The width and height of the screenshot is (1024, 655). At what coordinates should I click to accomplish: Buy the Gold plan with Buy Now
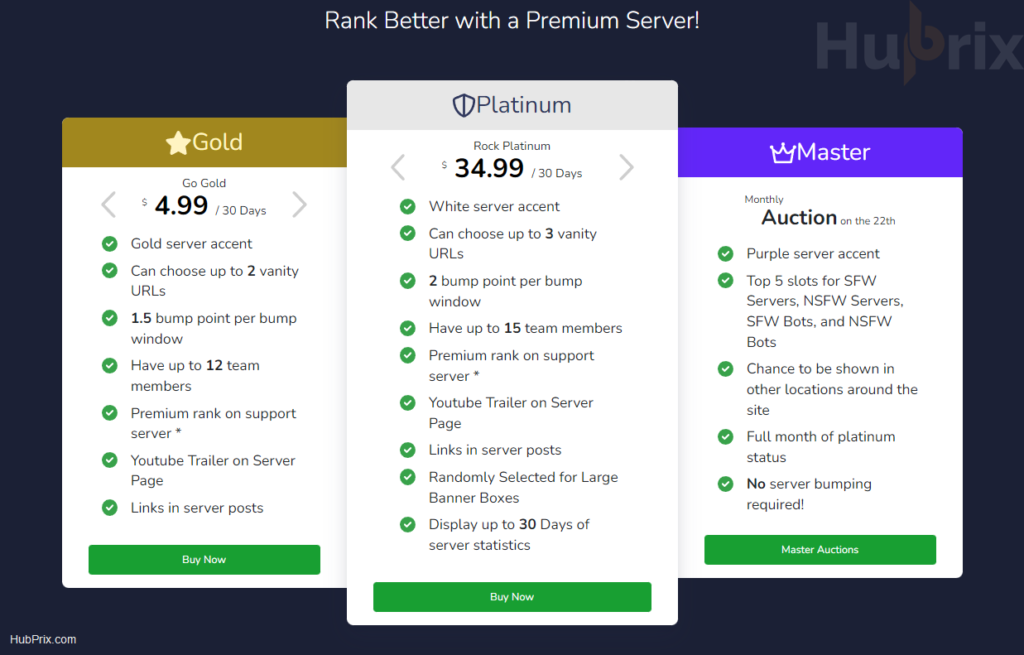pos(204,560)
